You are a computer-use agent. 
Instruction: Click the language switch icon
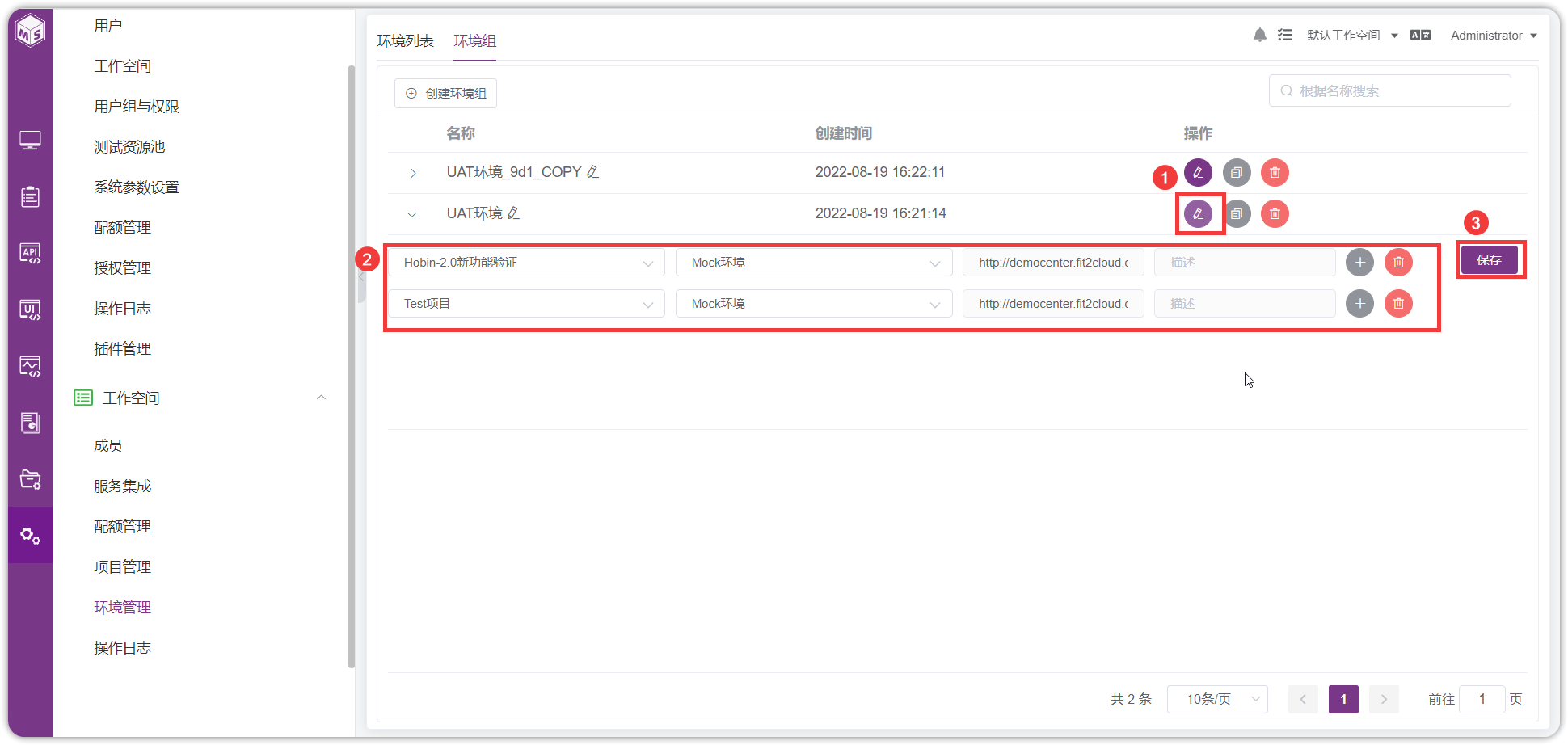[x=1420, y=35]
